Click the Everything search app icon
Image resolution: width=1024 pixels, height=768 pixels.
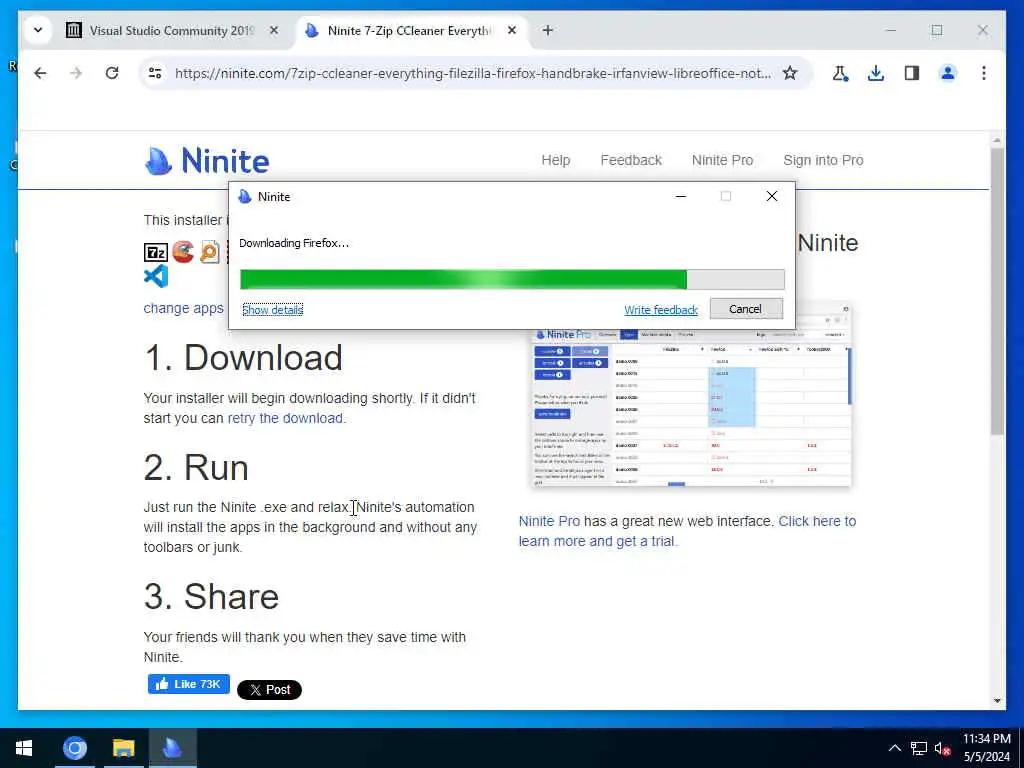[210, 252]
